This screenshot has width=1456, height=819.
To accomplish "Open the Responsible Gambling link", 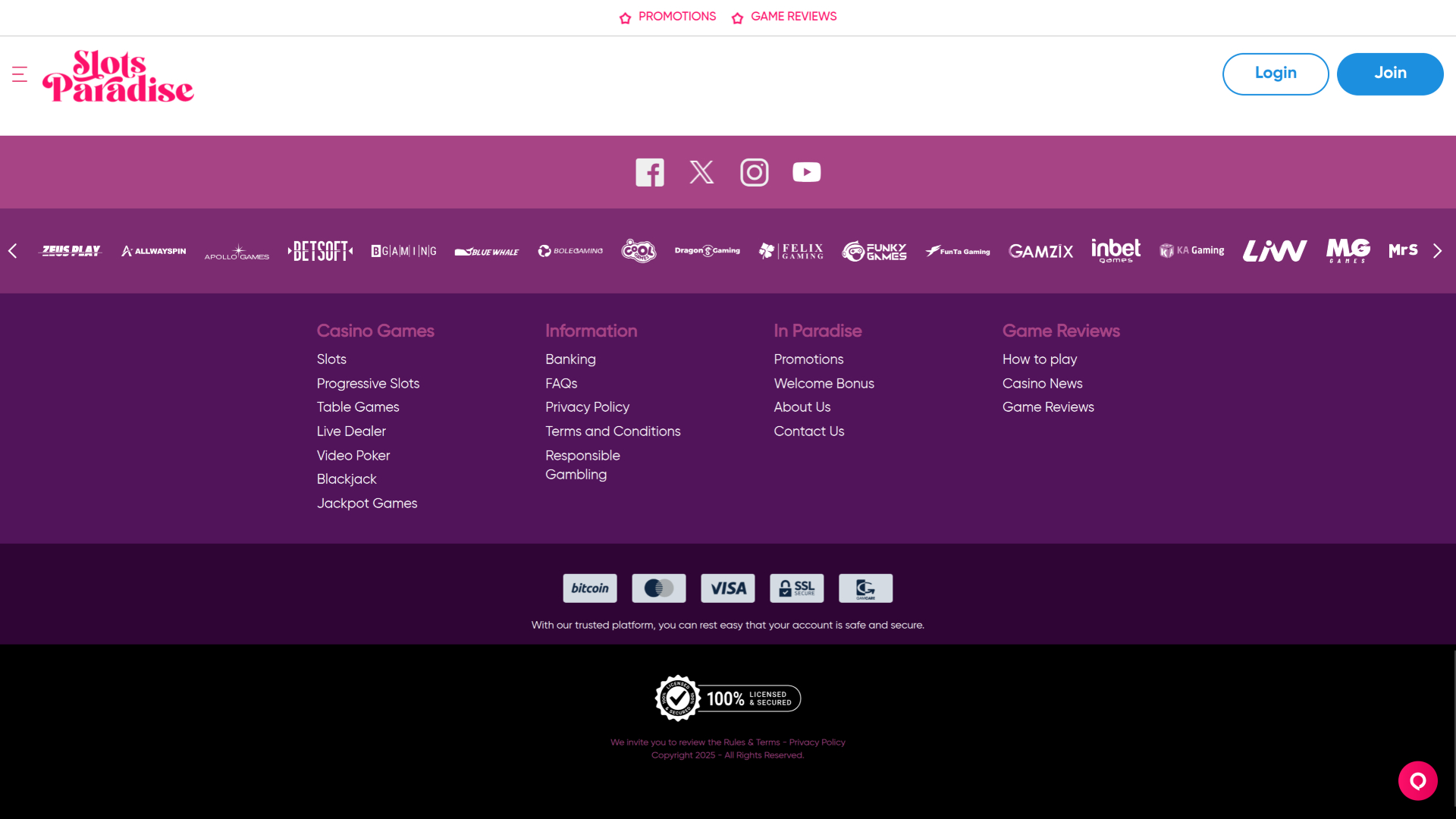I will pyautogui.click(x=582, y=465).
